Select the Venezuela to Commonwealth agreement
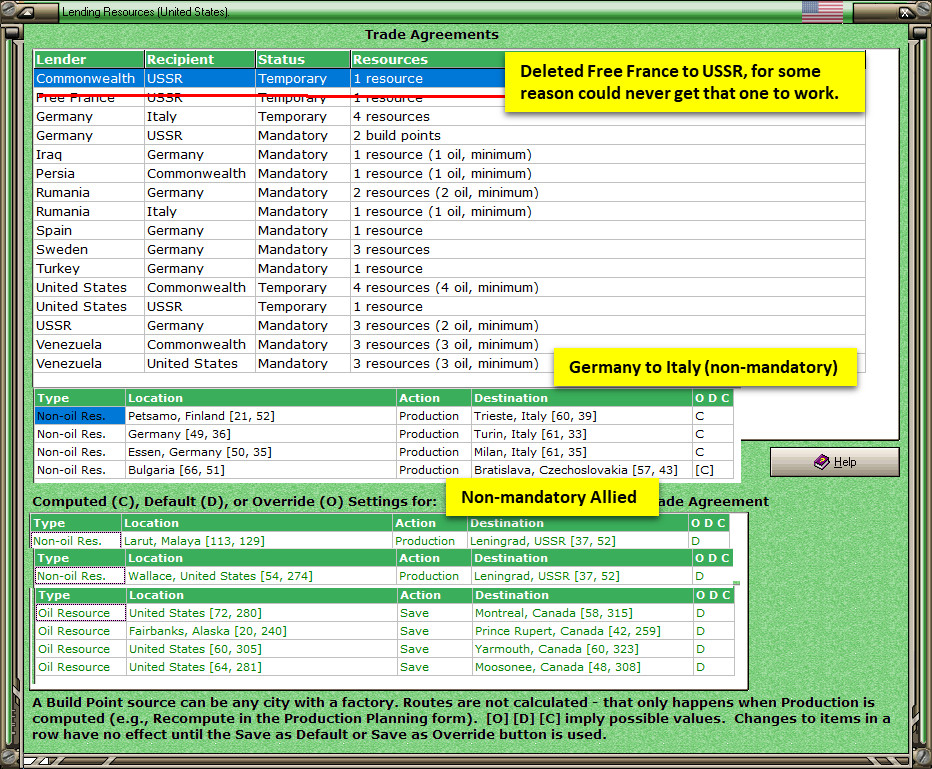 [x=449, y=345]
